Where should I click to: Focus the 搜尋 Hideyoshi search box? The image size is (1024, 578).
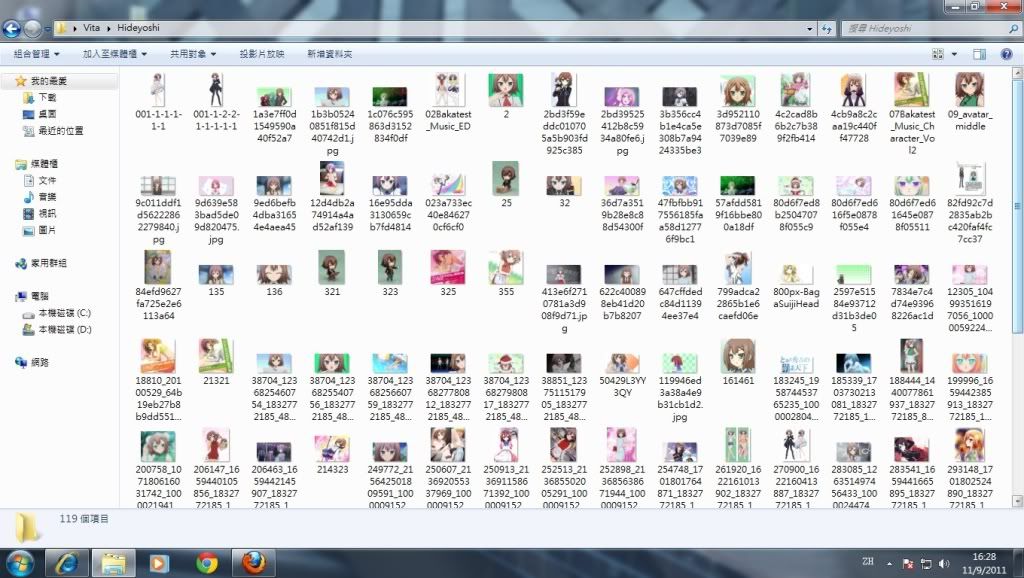pyautogui.click(x=924, y=28)
